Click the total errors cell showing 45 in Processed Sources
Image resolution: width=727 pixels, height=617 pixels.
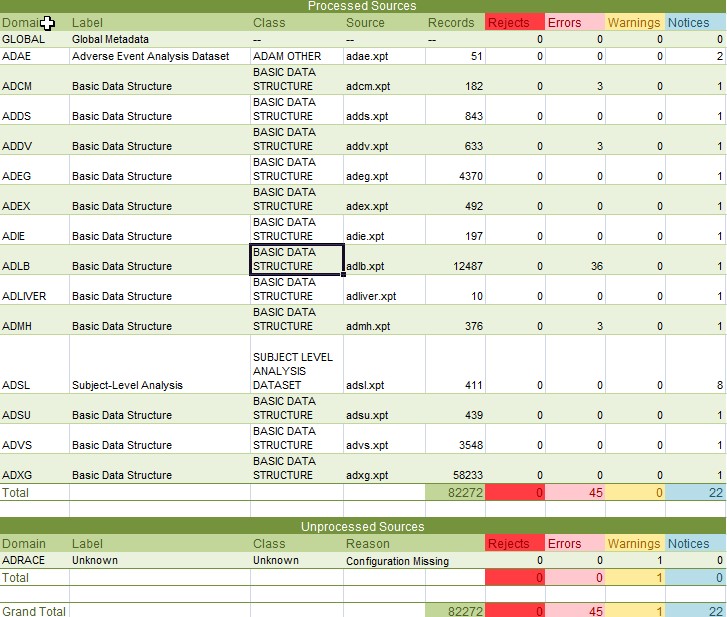tap(575, 492)
